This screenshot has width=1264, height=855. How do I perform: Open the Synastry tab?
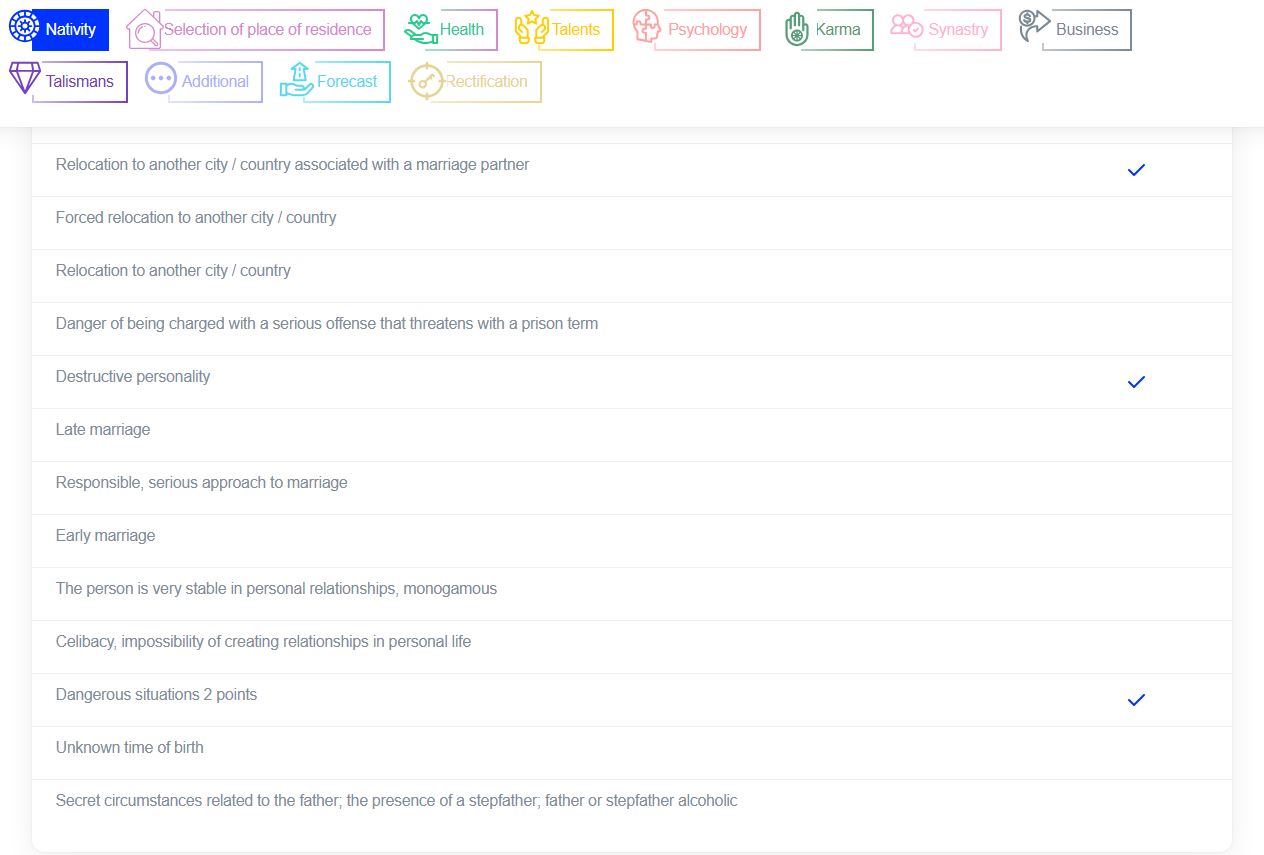tap(957, 30)
